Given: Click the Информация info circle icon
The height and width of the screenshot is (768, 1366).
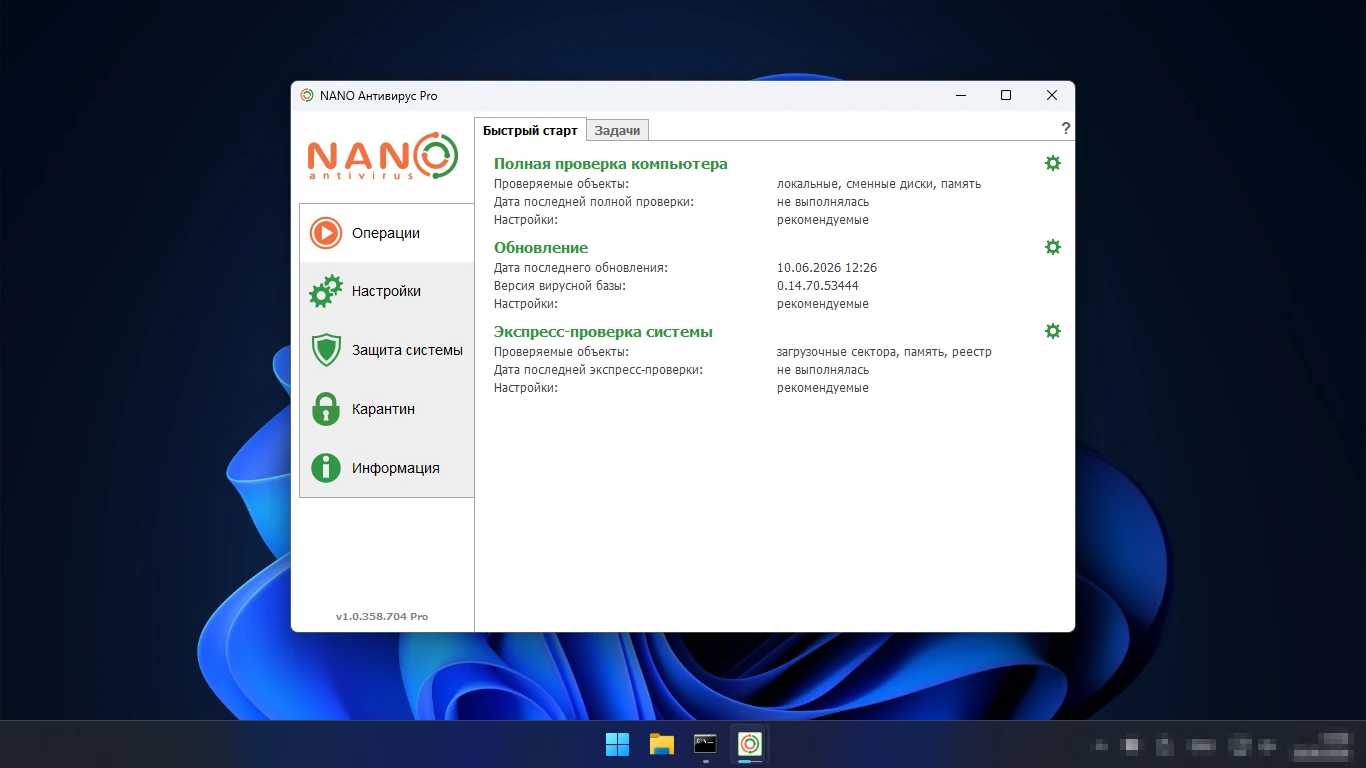Looking at the screenshot, I should [326, 468].
